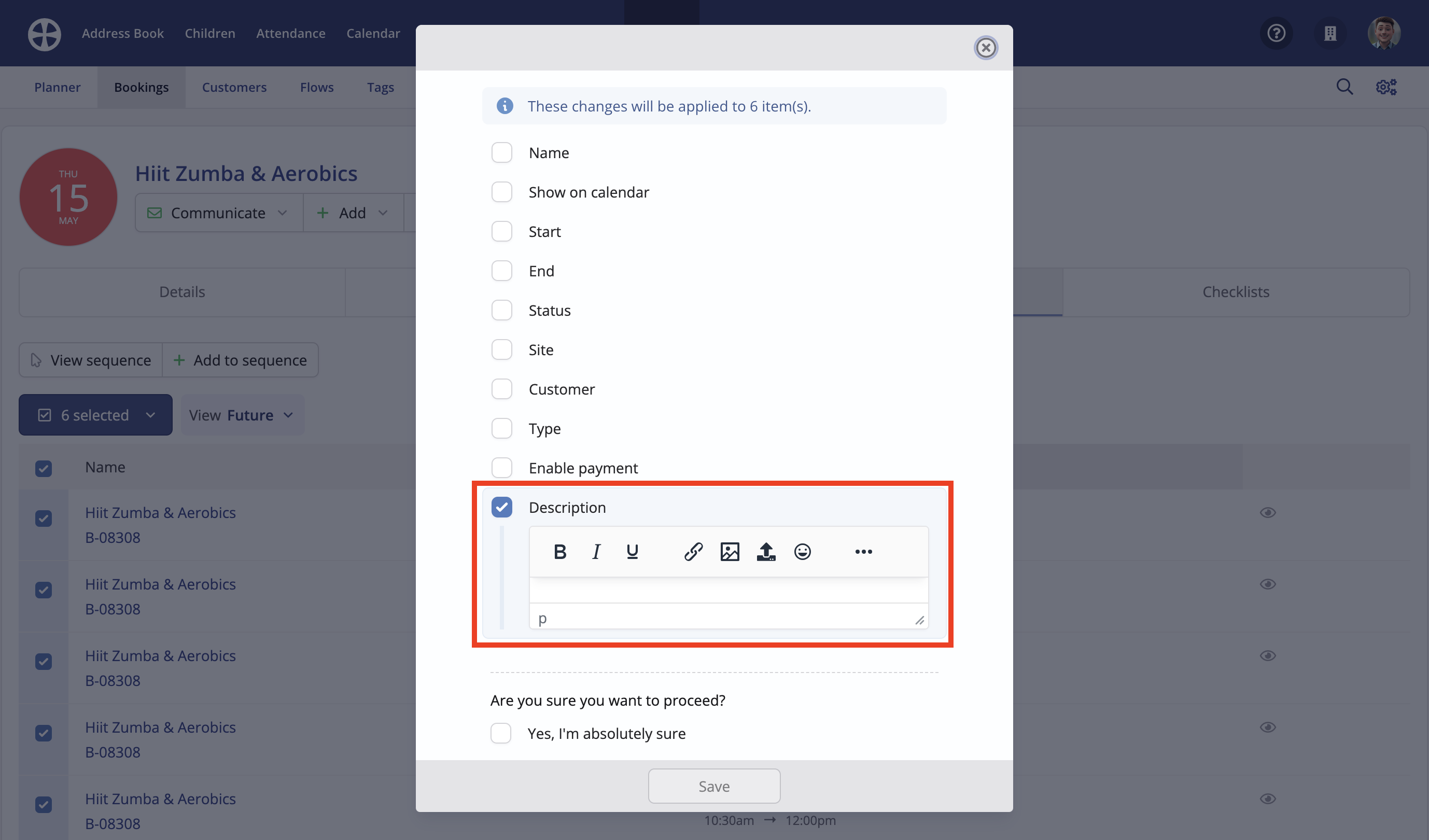Tick the Site checkbox
This screenshot has height=840, width=1429.
coord(502,350)
